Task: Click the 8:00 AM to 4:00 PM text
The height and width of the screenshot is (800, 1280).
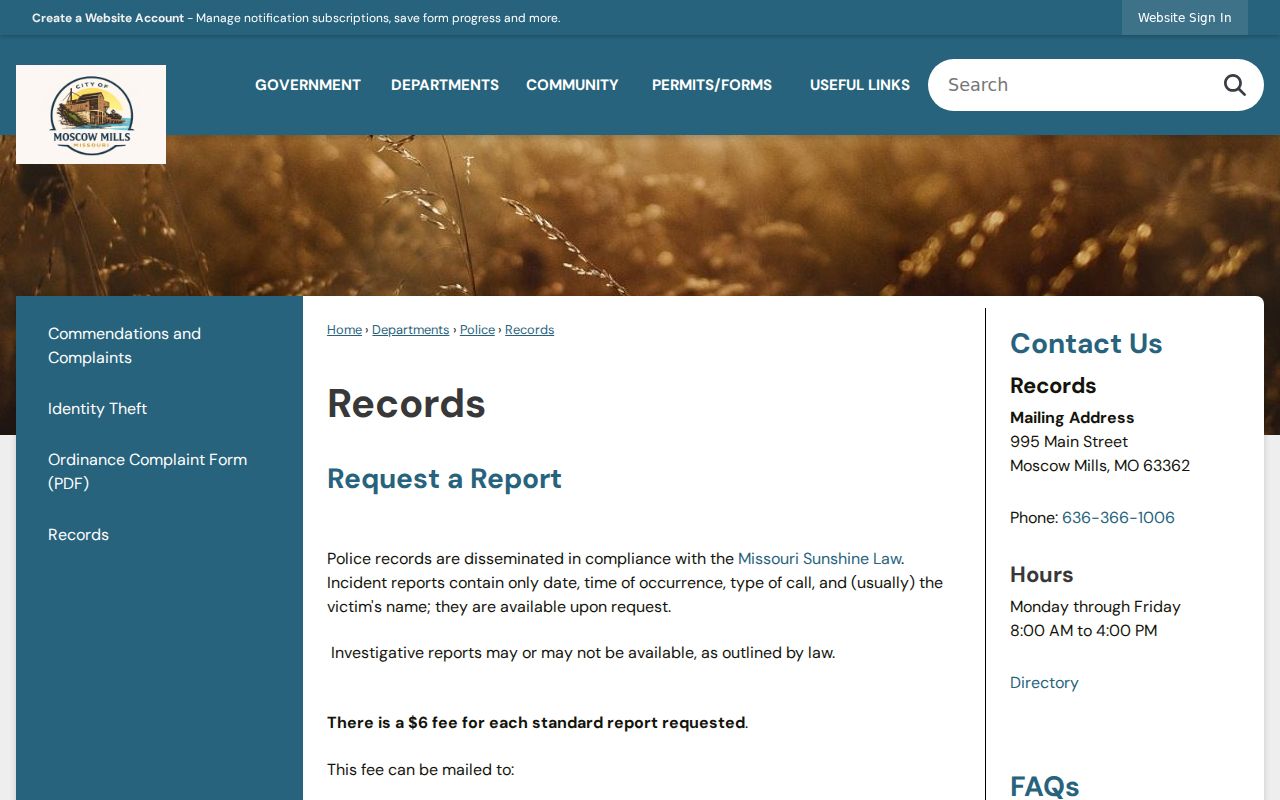Action: click(x=1083, y=631)
